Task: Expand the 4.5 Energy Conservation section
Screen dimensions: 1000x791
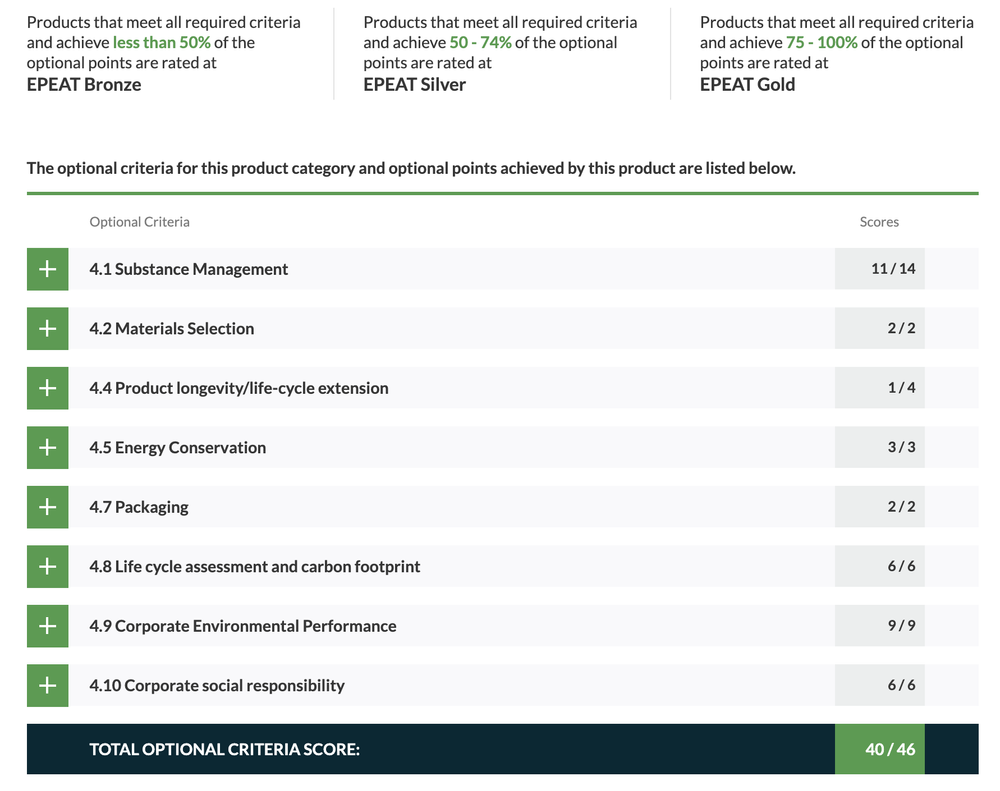Action: pos(47,447)
